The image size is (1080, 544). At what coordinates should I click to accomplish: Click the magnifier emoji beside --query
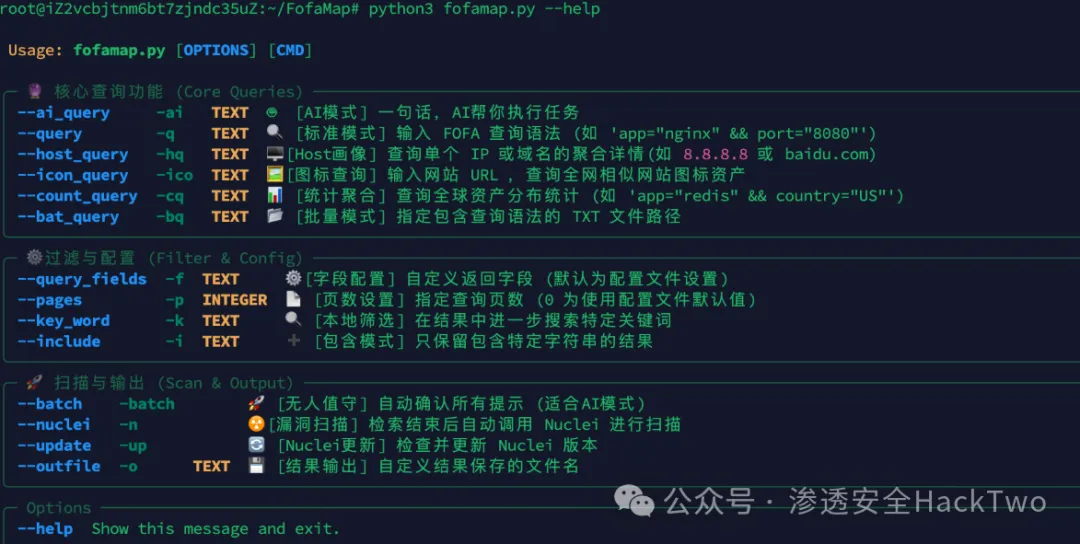(x=274, y=133)
